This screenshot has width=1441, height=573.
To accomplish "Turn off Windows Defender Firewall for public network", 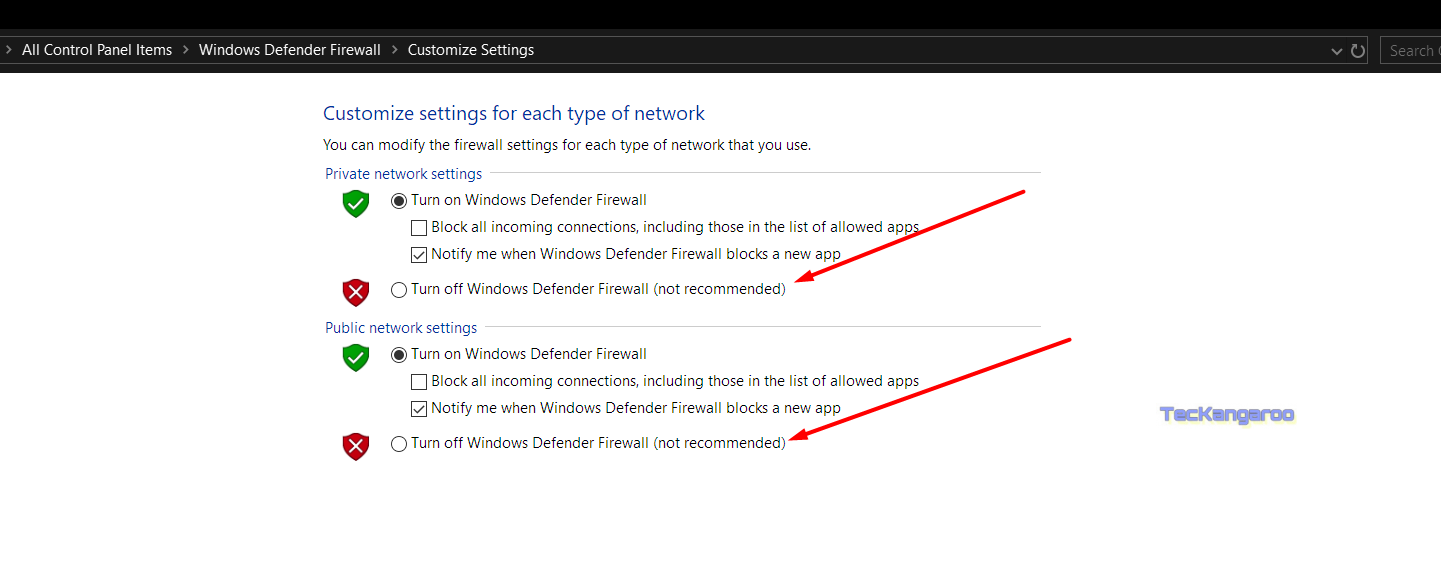I will (x=399, y=444).
